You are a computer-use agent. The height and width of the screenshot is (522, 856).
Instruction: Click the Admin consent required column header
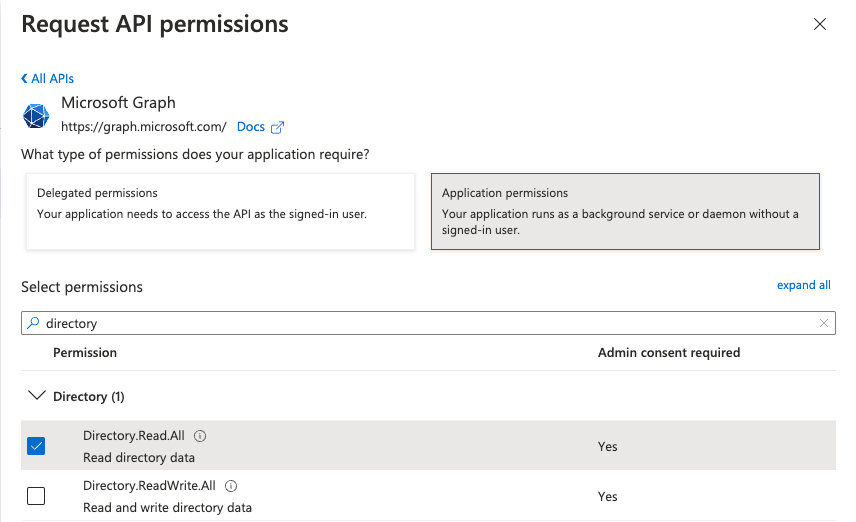click(x=668, y=352)
